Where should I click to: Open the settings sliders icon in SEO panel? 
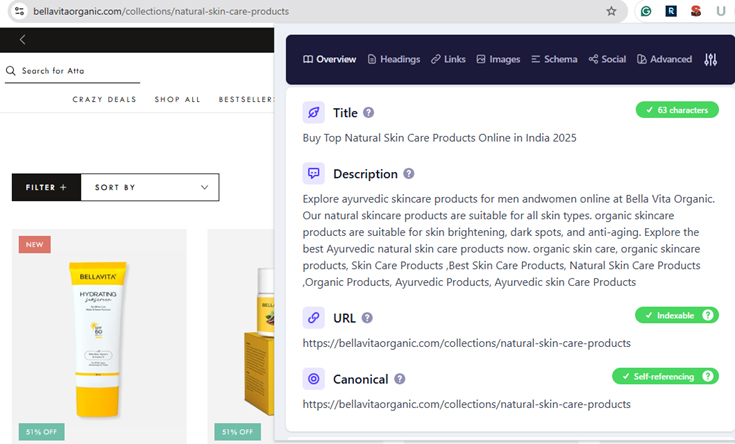pyautogui.click(x=711, y=60)
